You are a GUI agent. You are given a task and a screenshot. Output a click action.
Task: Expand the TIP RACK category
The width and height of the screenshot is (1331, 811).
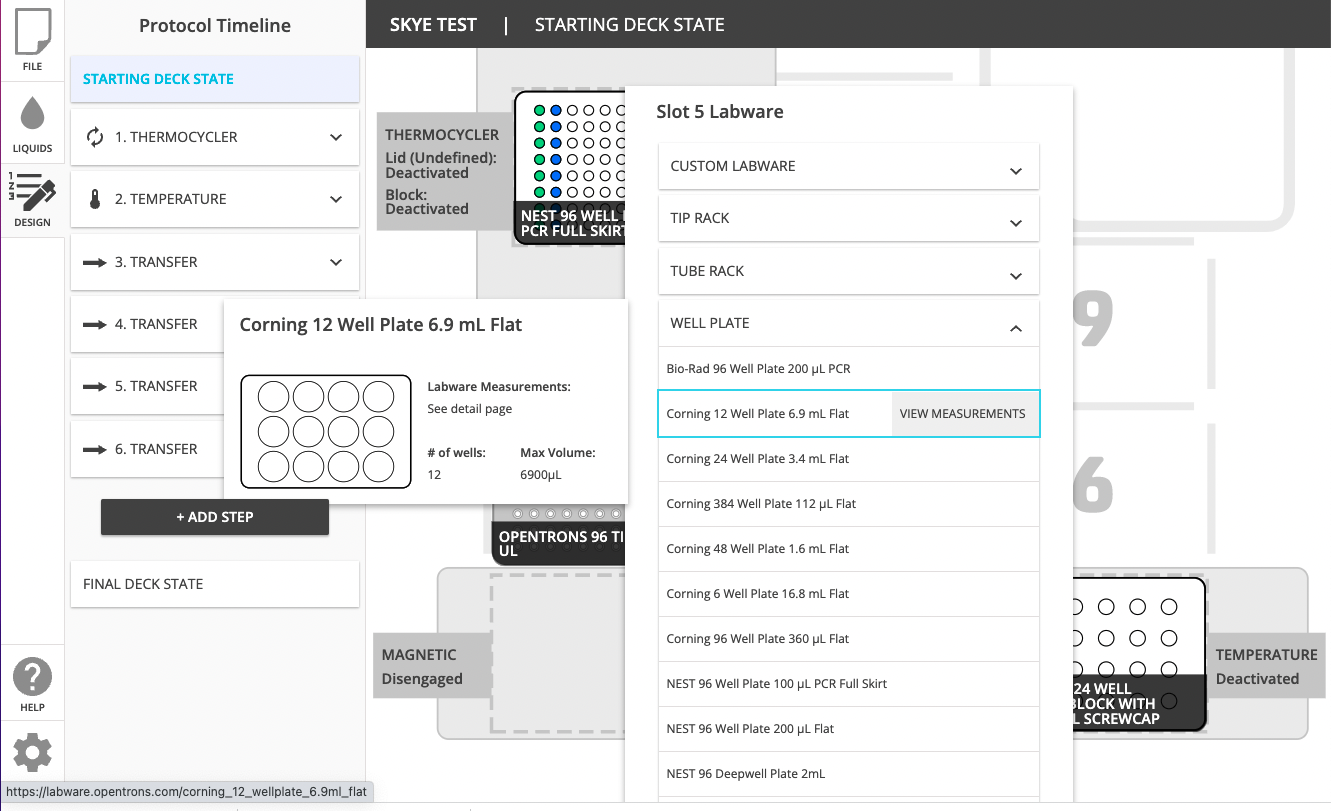[848, 218]
